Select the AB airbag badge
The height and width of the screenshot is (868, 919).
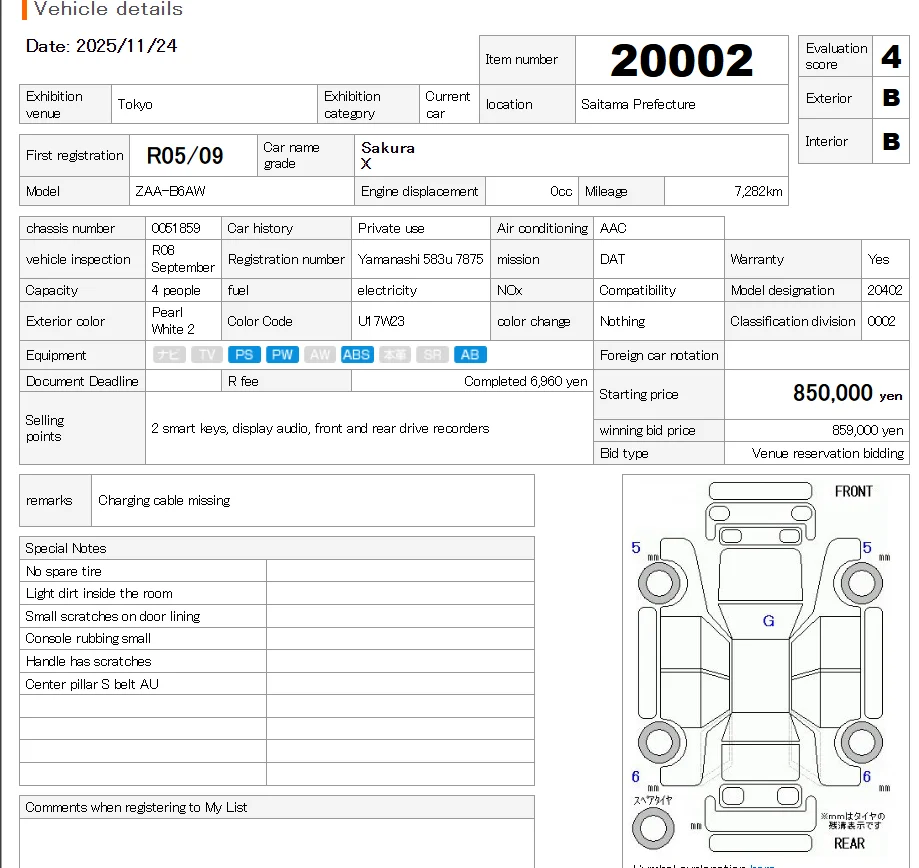pyautogui.click(x=469, y=354)
